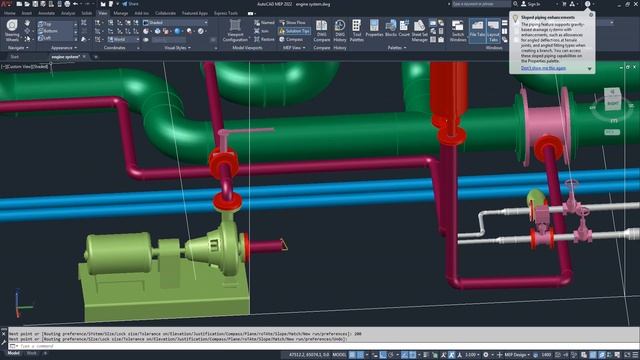
Task: Close the Sloped piping enhancements tooltip
Action: click(591, 15)
